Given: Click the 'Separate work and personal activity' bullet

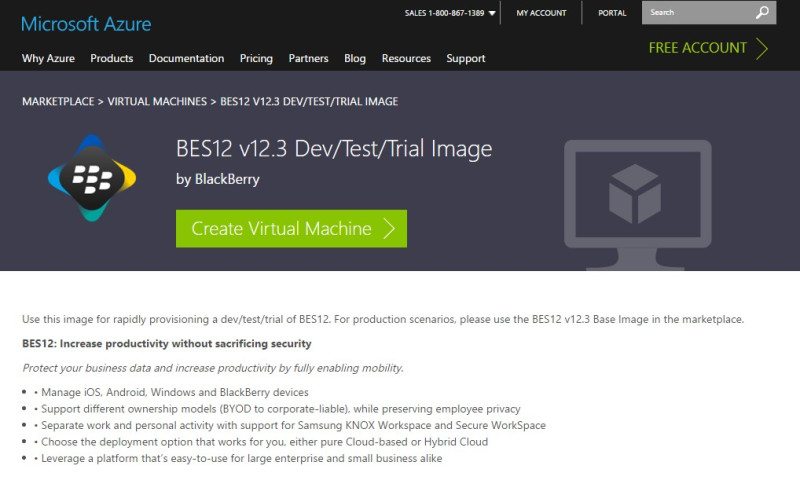Looking at the screenshot, I should [293, 425].
